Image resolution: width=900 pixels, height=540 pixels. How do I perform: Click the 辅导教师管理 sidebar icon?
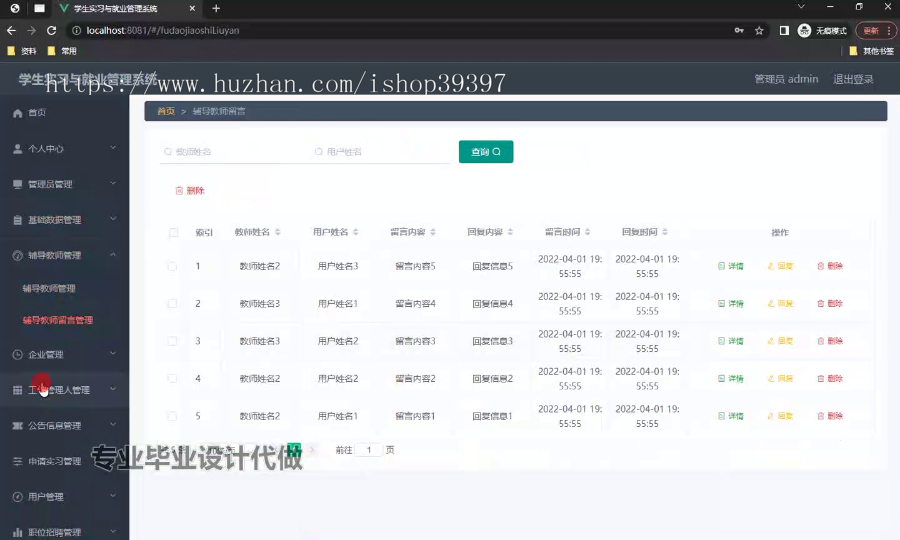[18, 255]
